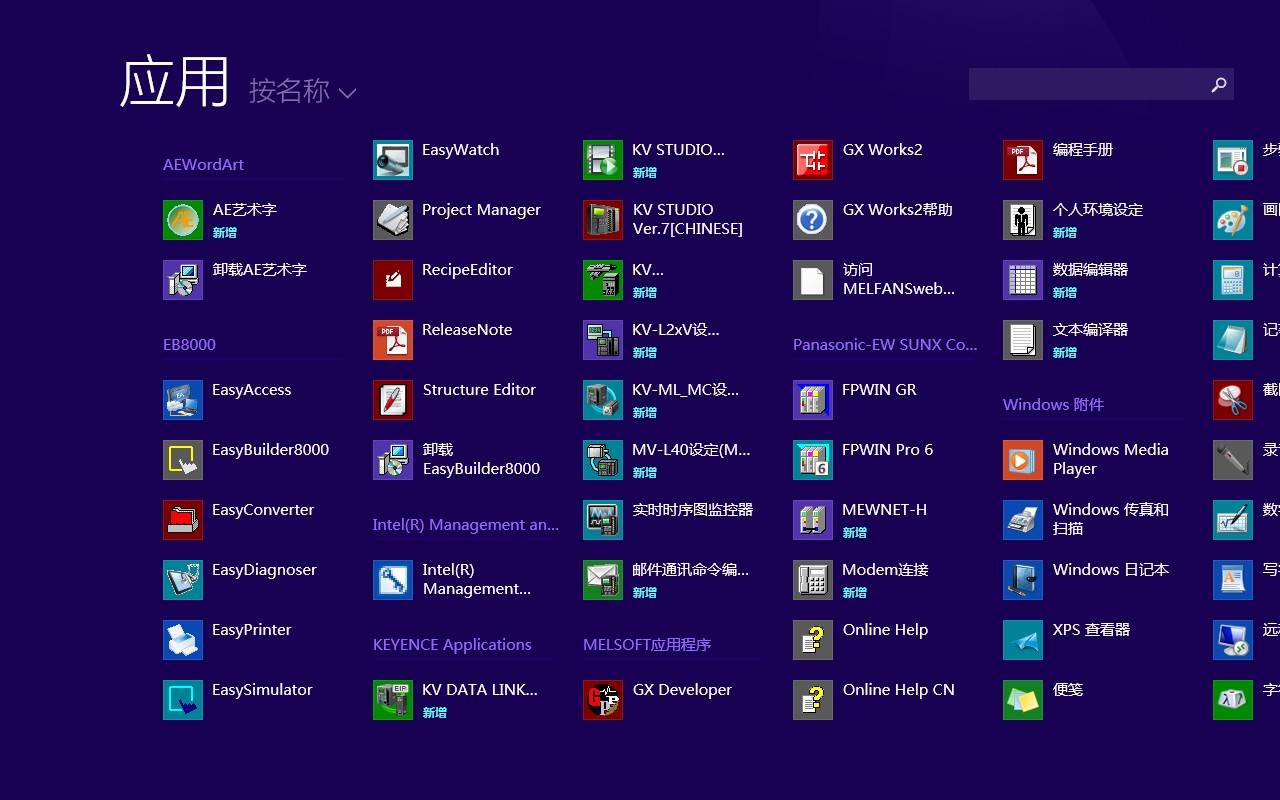Click the KEYENCE Applications group header
This screenshot has width=1280, height=800.
pos(452,645)
